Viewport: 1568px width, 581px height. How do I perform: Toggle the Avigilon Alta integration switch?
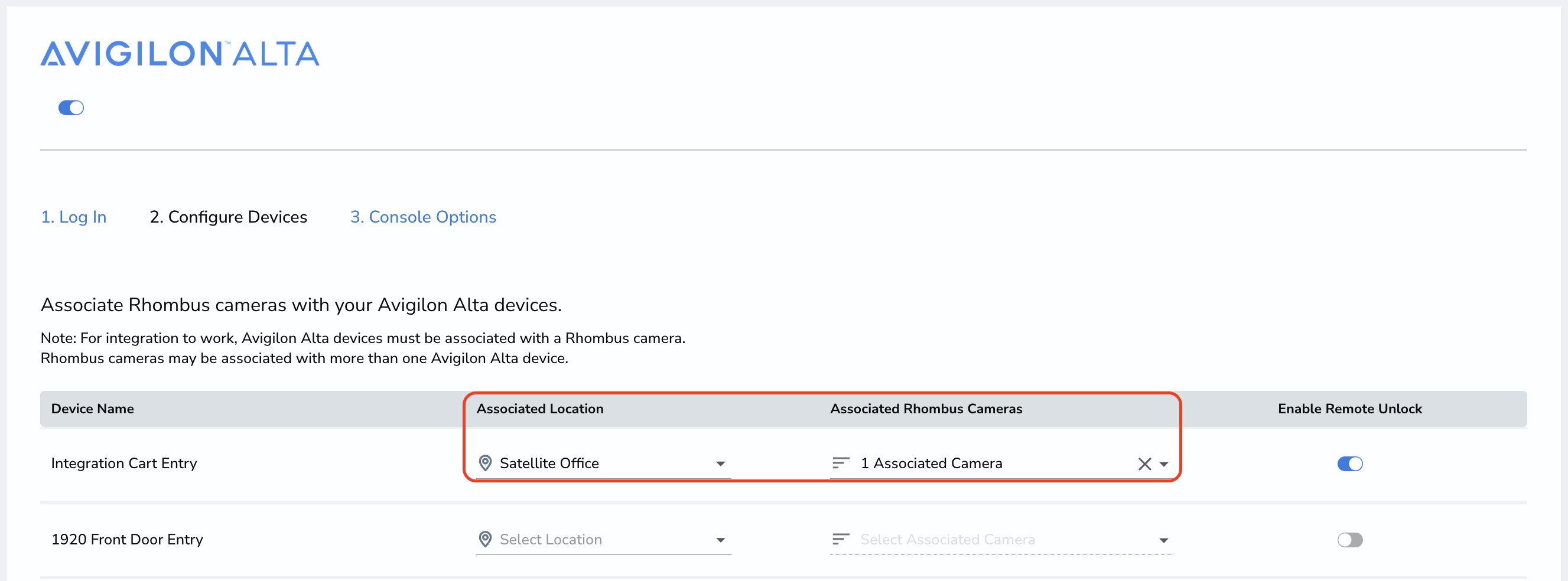tap(71, 107)
